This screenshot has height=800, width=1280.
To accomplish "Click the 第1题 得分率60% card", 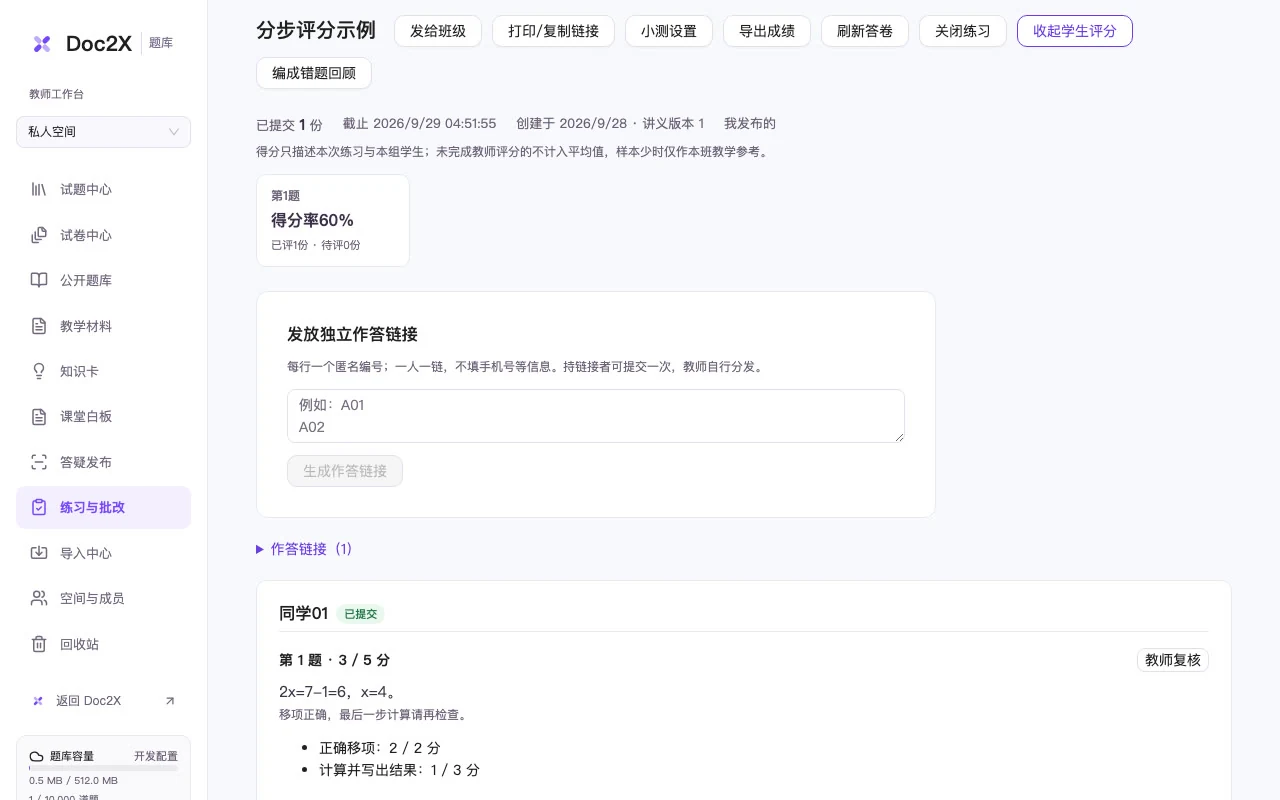I will point(333,221).
